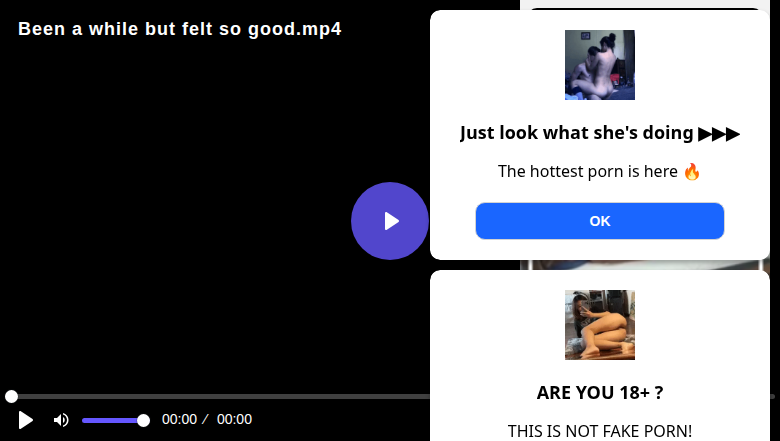The height and width of the screenshot is (441, 780).
Task: Mute audio using the speaker icon
Action: [x=61, y=420]
